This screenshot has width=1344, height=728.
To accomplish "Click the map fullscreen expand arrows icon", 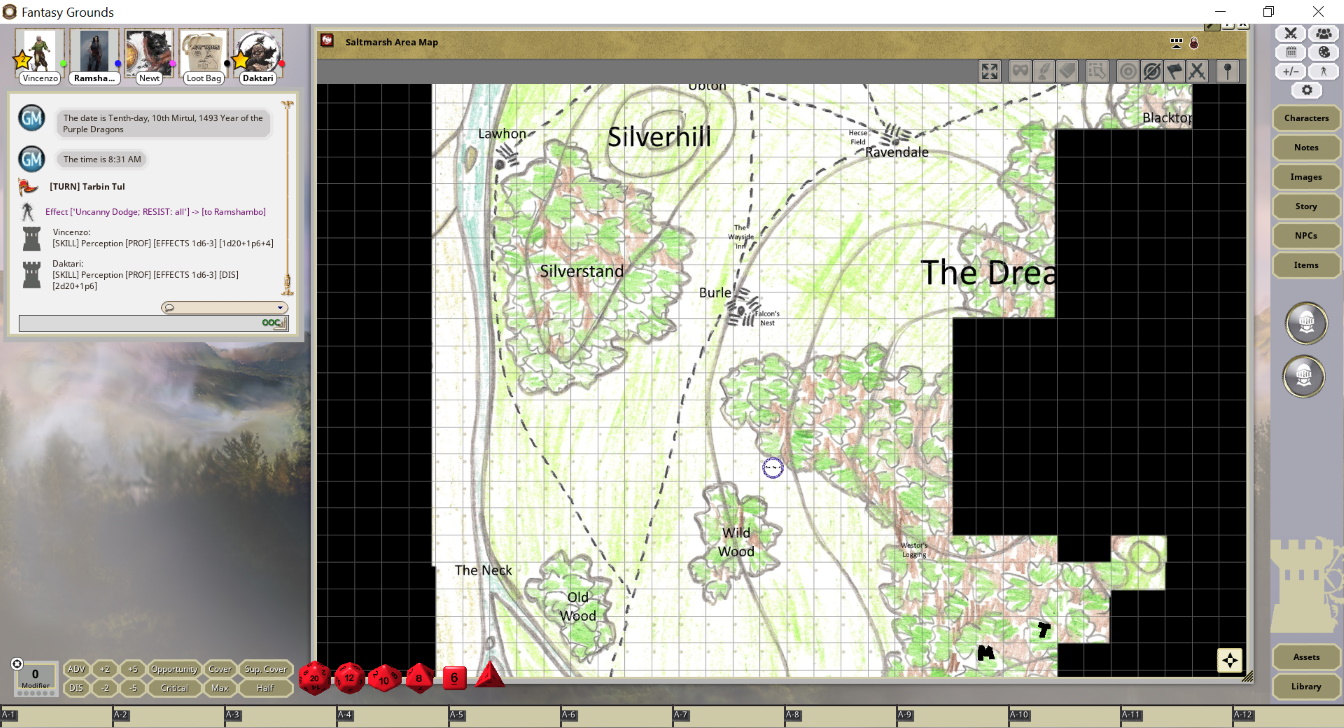I will [x=990, y=71].
